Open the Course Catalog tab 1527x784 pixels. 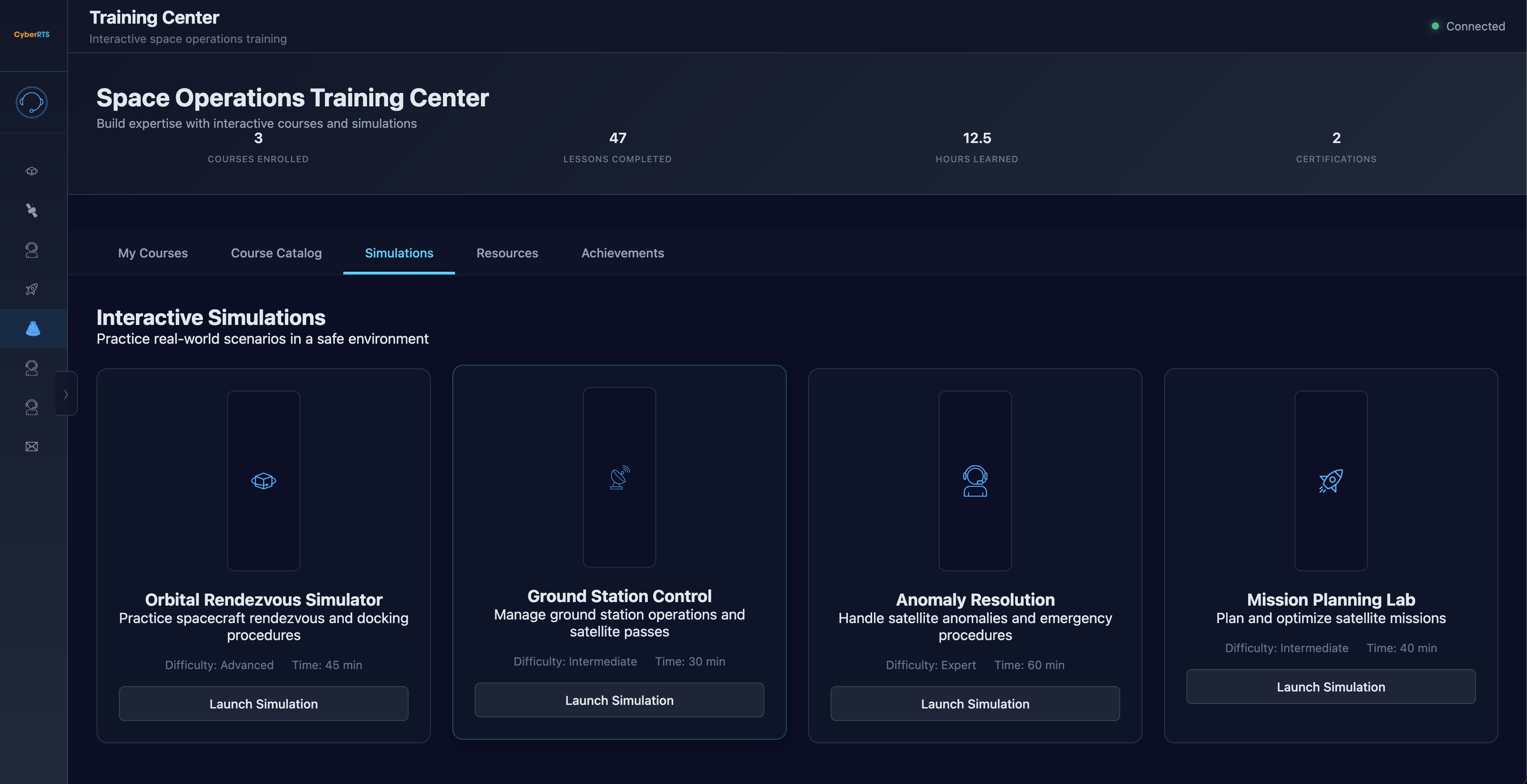[x=276, y=253]
